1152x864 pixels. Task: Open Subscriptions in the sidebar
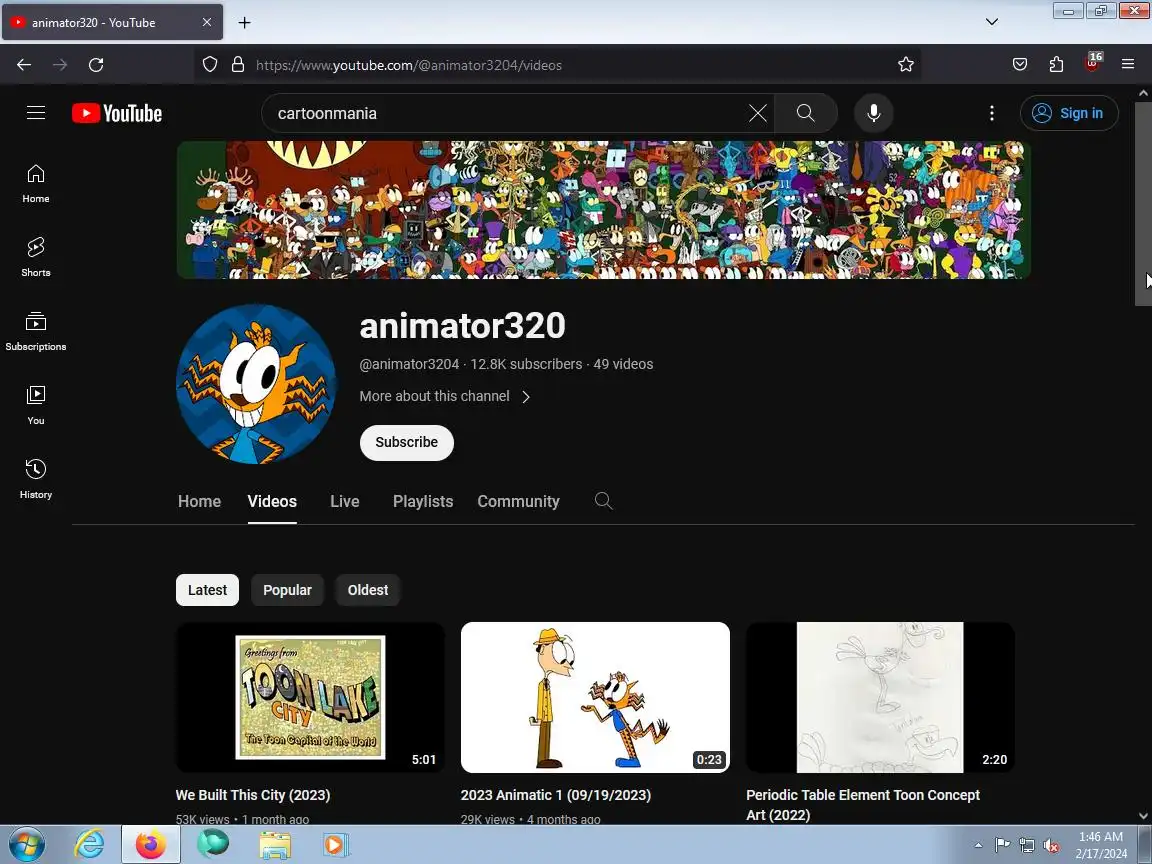click(x=35, y=332)
